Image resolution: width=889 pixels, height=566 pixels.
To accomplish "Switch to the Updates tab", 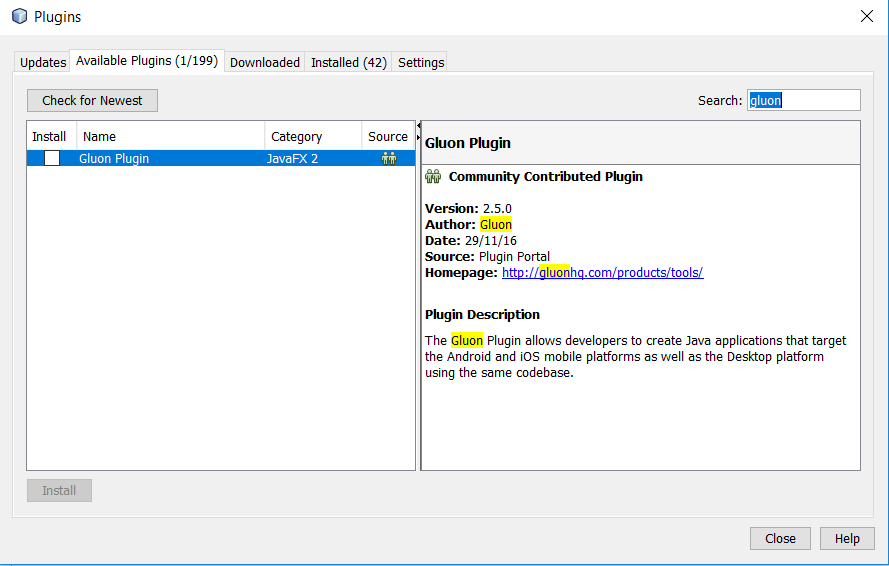I will (43, 62).
